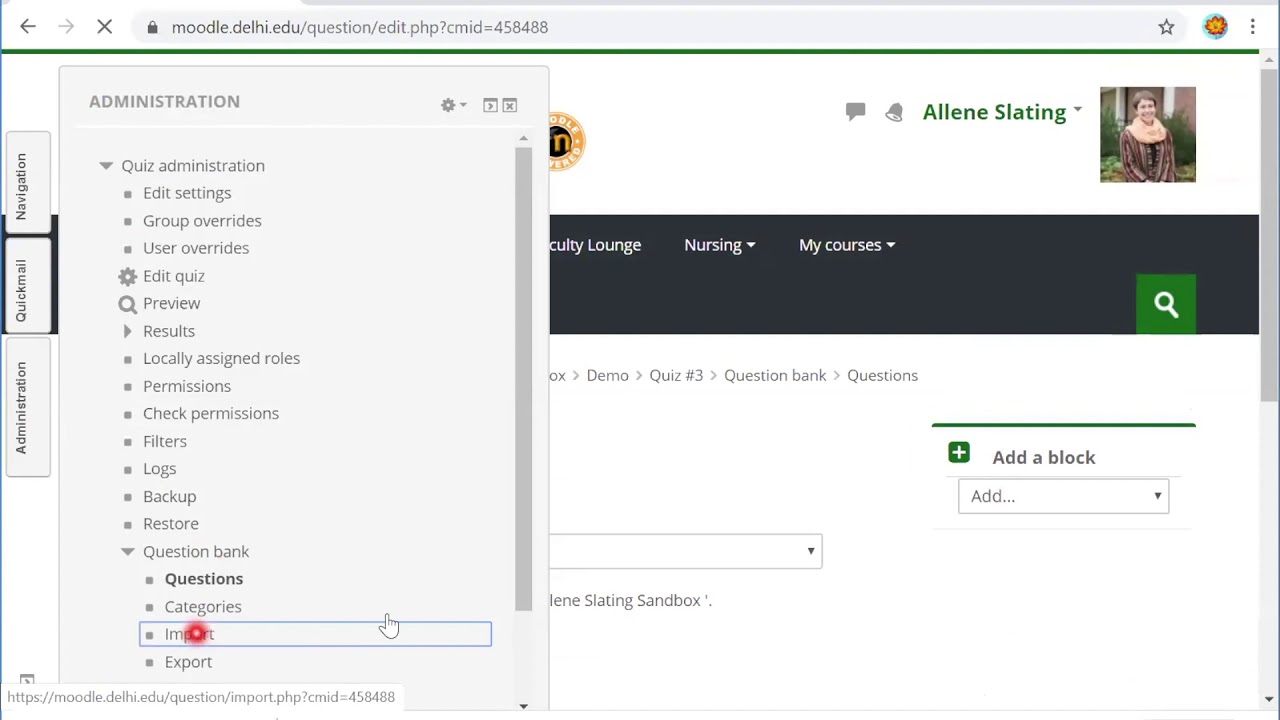Image resolution: width=1280 pixels, height=720 pixels.
Task: Open the Chrome three-dot menu
Action: [x=1252, y=27]
